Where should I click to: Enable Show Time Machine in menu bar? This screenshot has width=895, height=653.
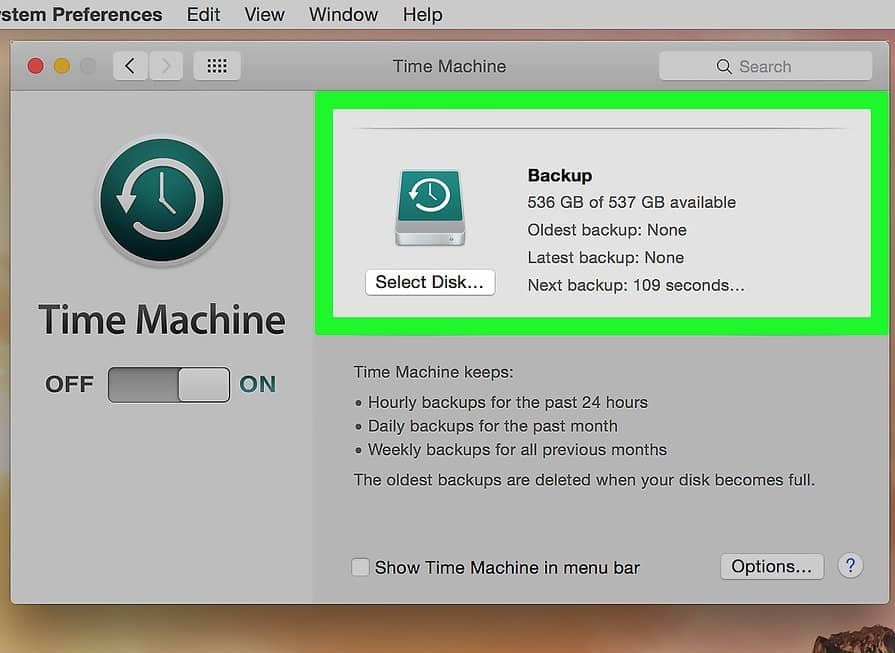360,567
